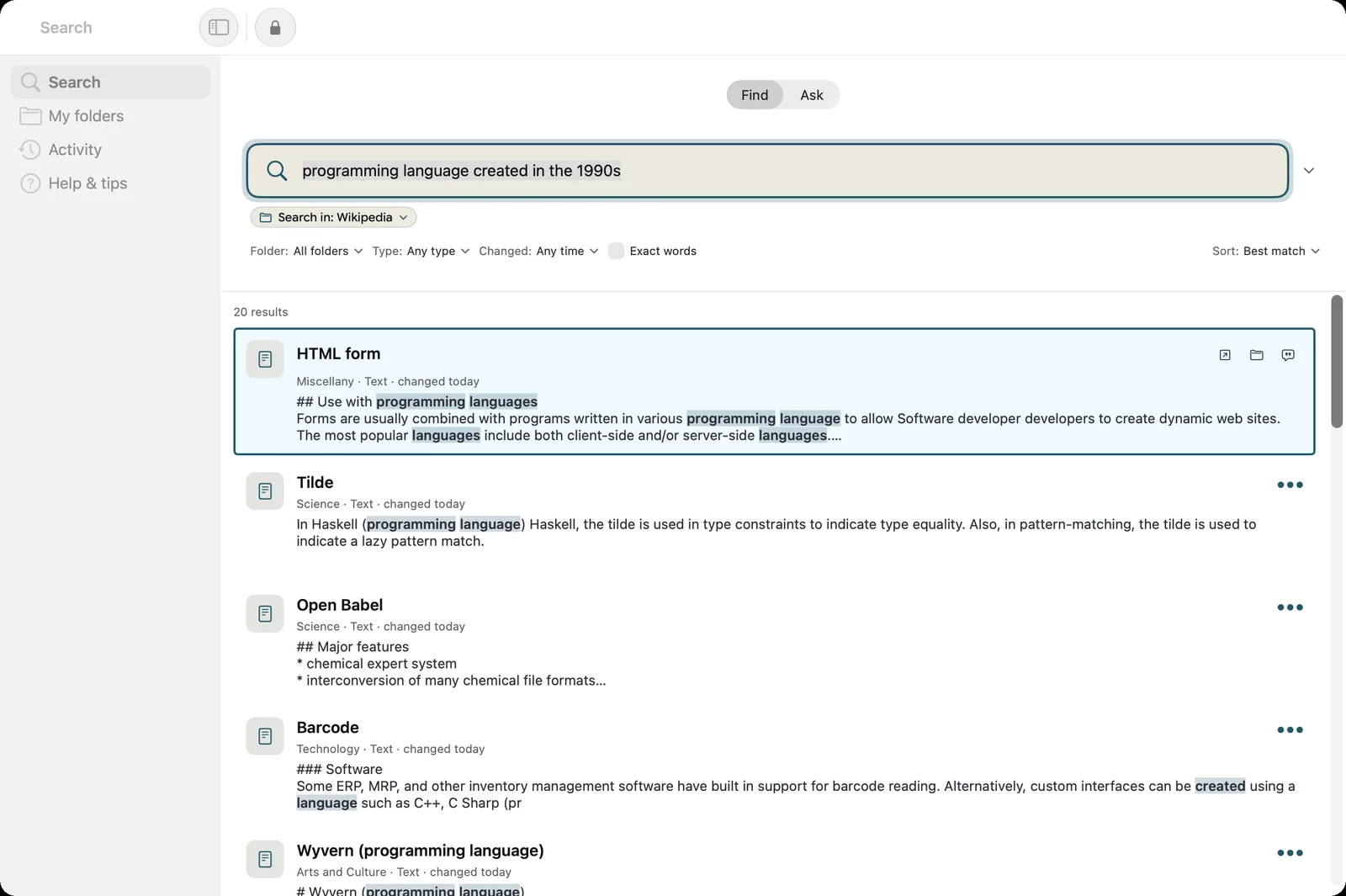This screenshot has width=1346, height=896.
Task: Open the Search in: Wikipedia dropdown
Action: point(333,217)
